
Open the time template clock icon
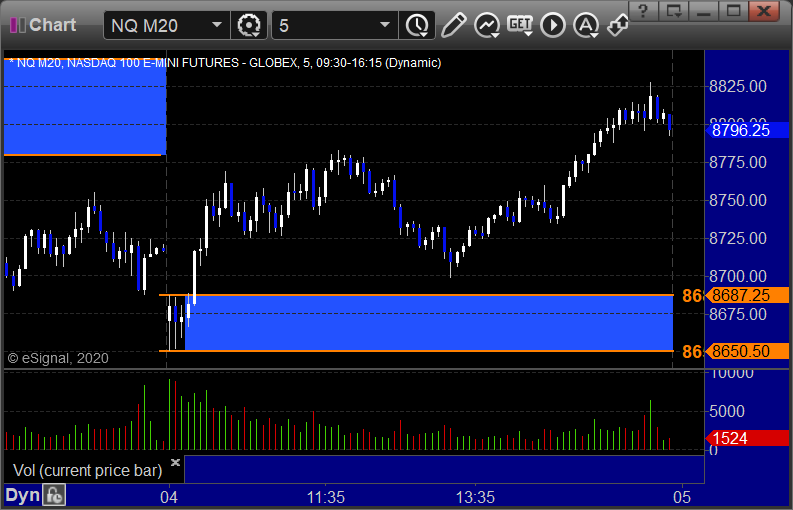click(417, 24)
